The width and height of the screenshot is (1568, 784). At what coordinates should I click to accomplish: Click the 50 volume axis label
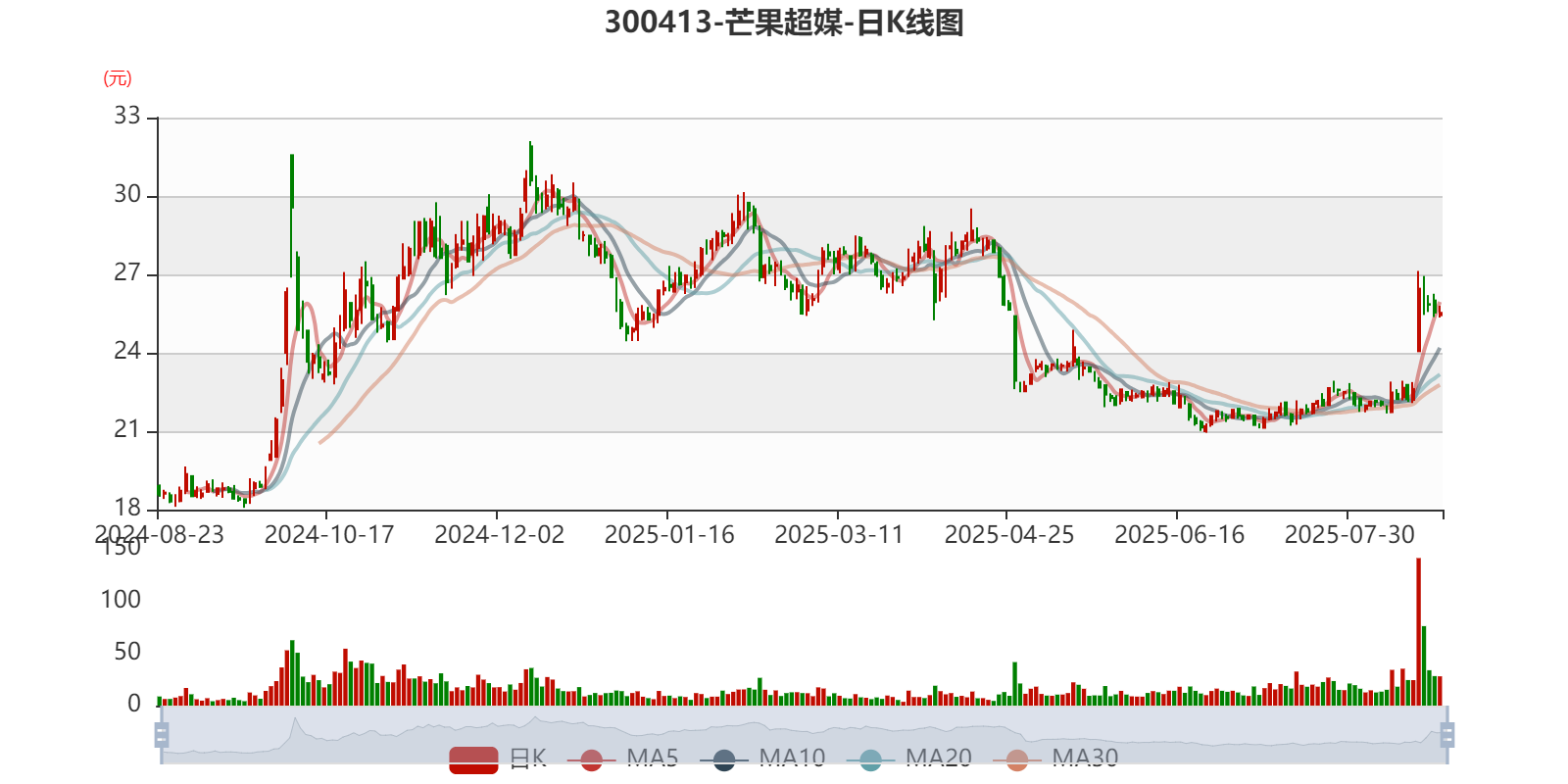click(127, 652)
